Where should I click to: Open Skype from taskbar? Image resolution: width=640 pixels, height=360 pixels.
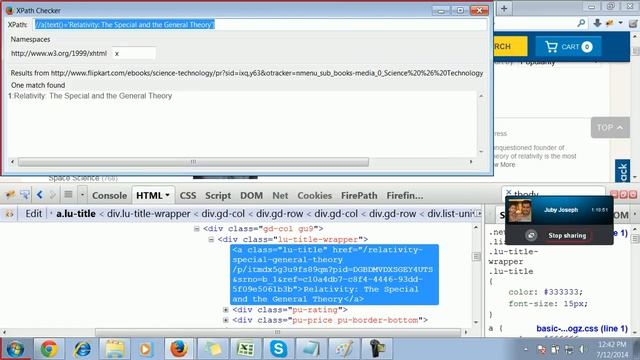[x=278, y=349]
